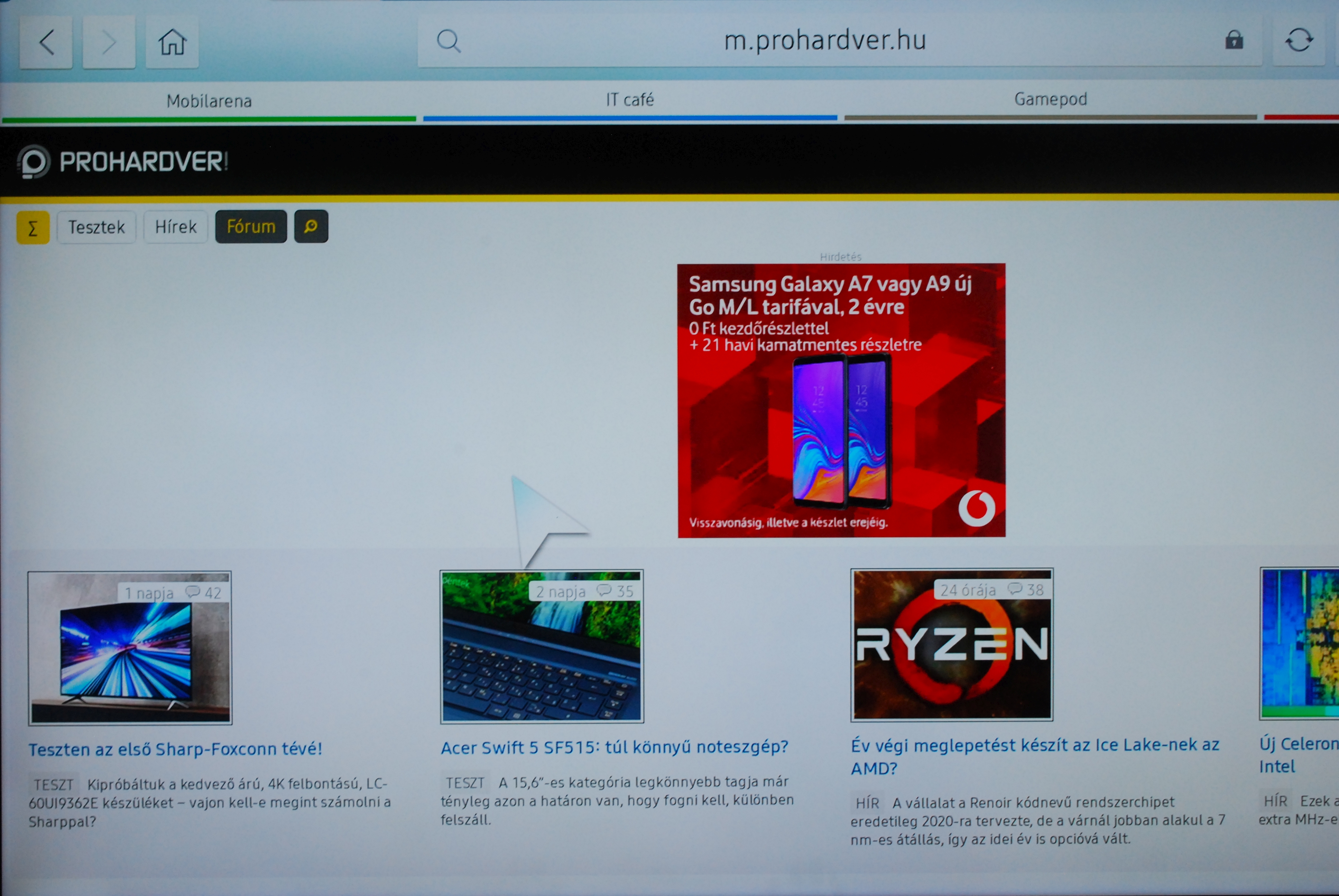
Task: Click the magnifier icon in address bar
Action: pos(449,41)
